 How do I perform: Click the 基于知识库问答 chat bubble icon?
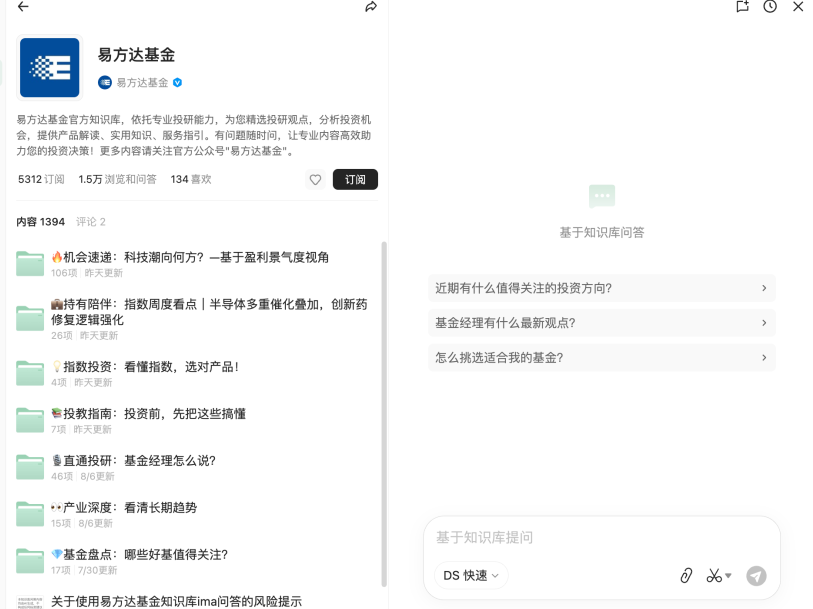[602, 196]
